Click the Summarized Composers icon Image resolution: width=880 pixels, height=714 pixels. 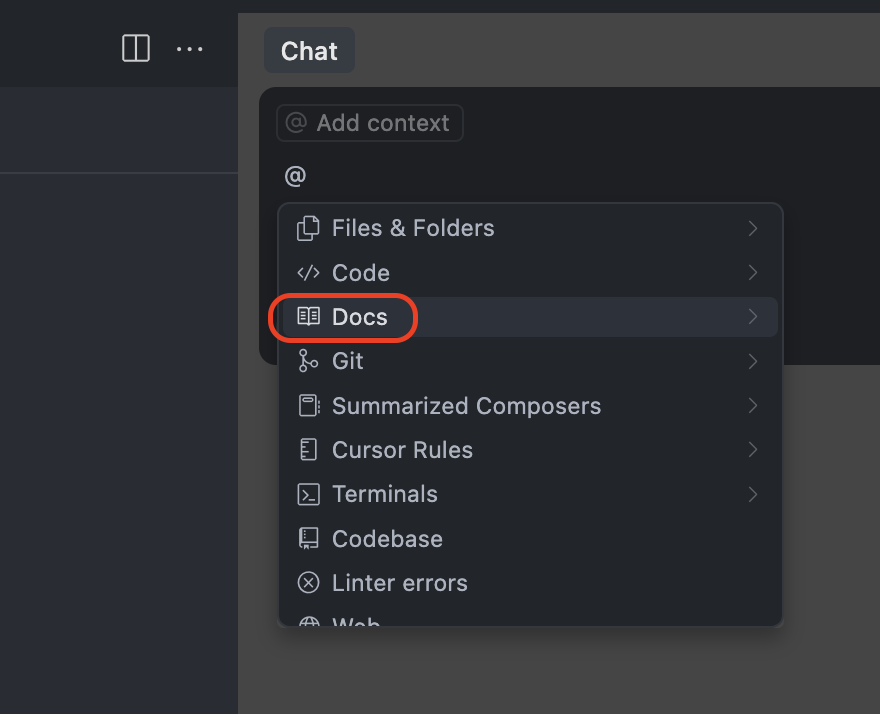(x=308, y=406)
